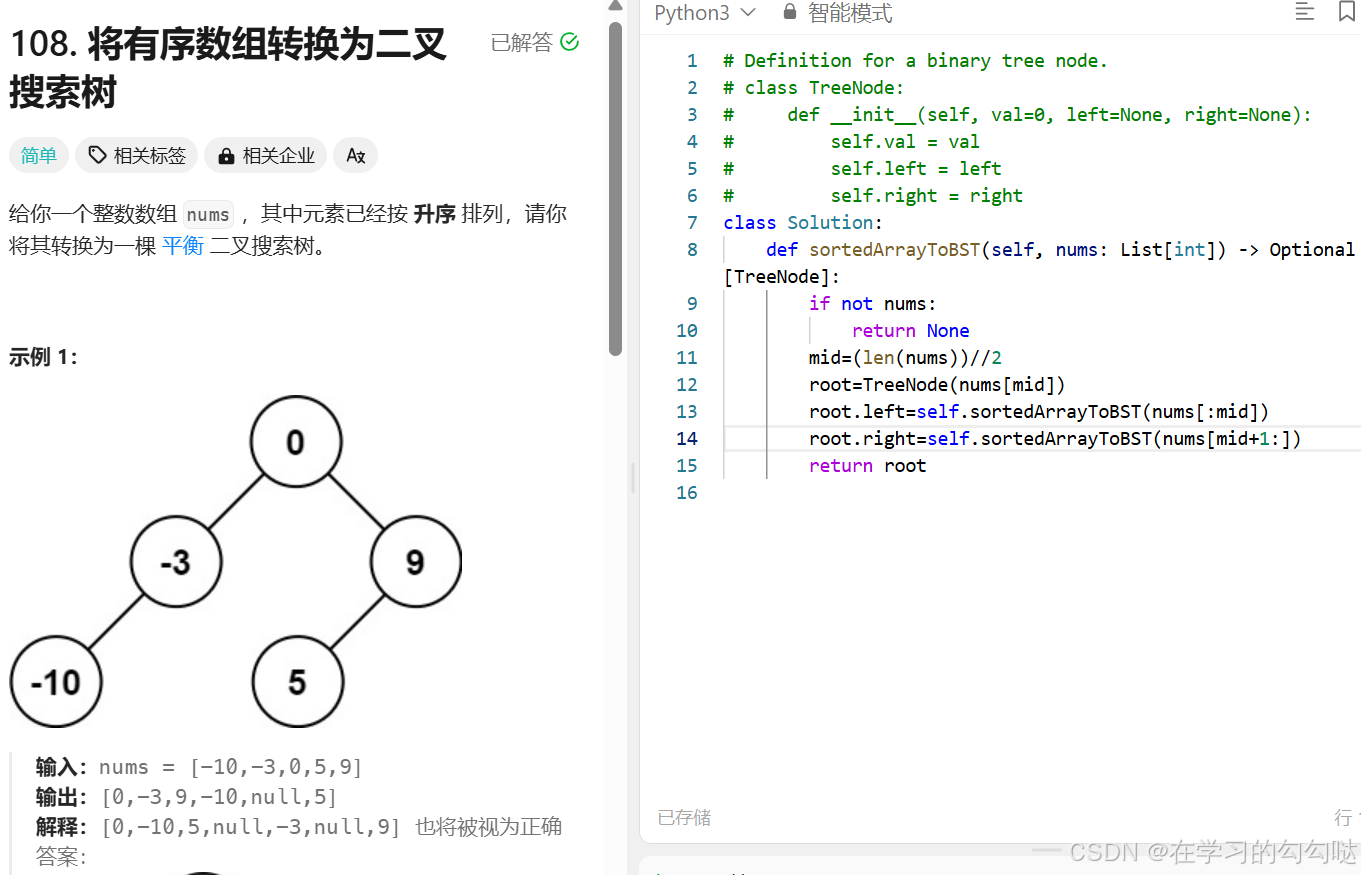Click the lock icon beside 智能模式
Viewport: 1361px width, 875px height.
pos(788,13)
